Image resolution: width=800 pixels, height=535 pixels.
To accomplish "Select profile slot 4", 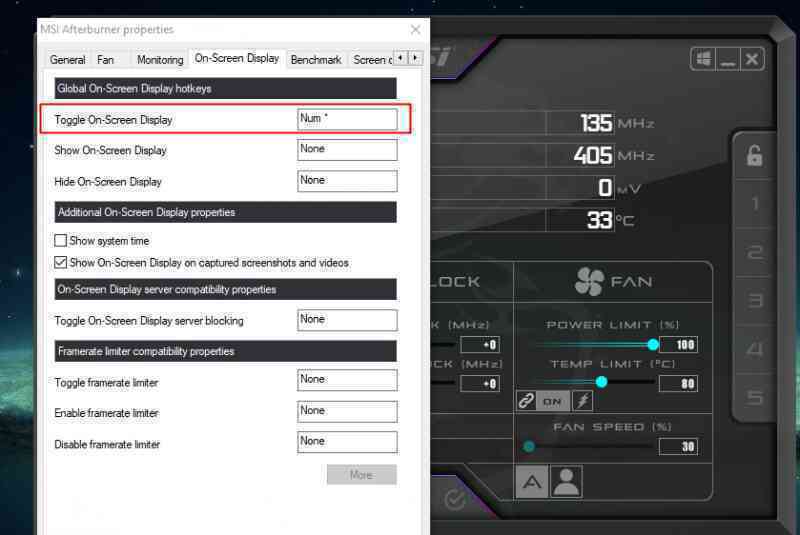I will [755, 349].
